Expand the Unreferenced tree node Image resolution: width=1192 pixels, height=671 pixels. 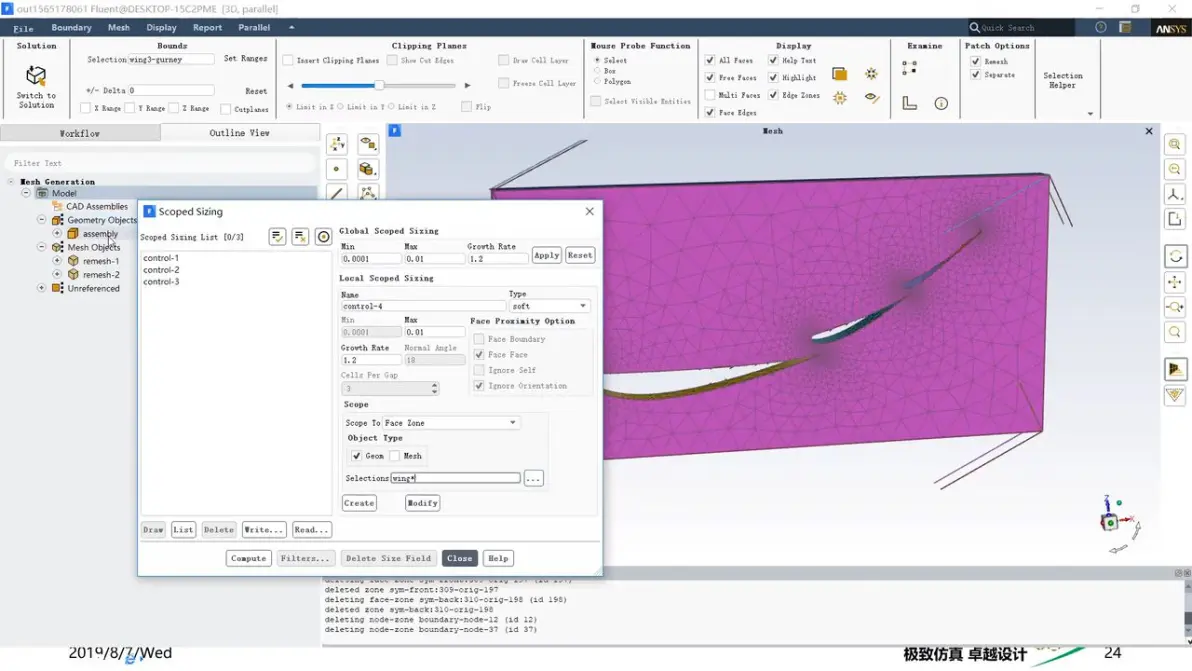click(42, 288)
